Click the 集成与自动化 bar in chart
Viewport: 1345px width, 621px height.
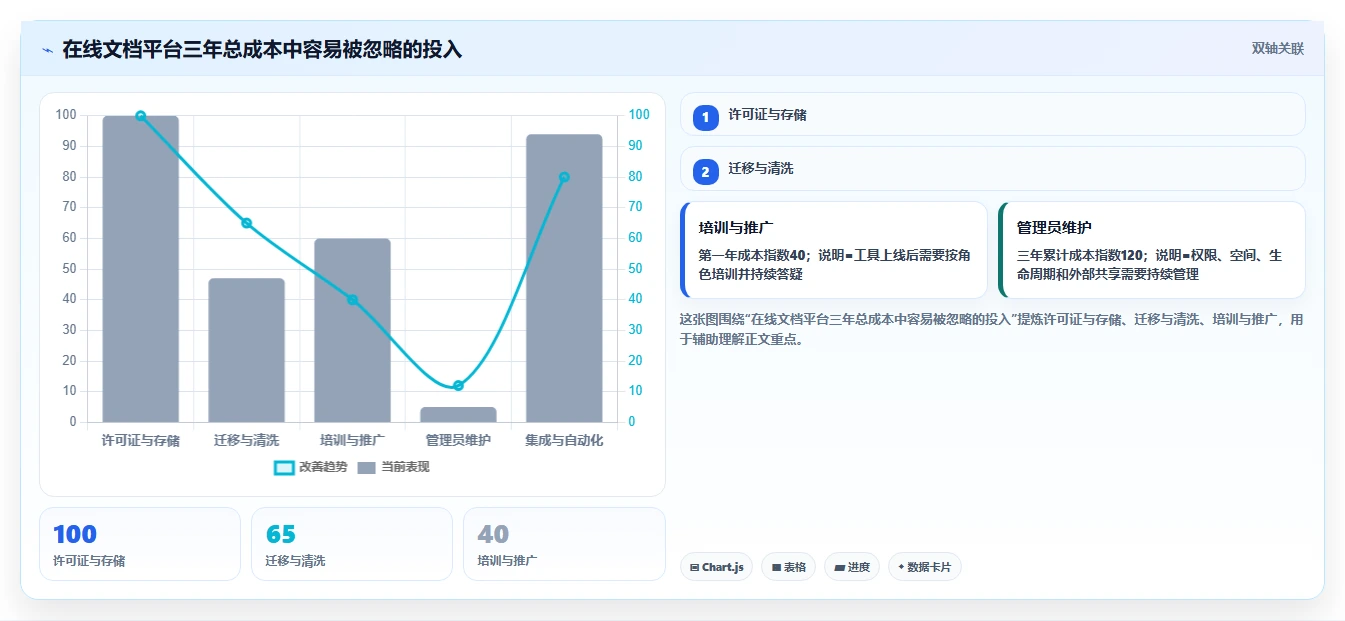coord(564,278)
